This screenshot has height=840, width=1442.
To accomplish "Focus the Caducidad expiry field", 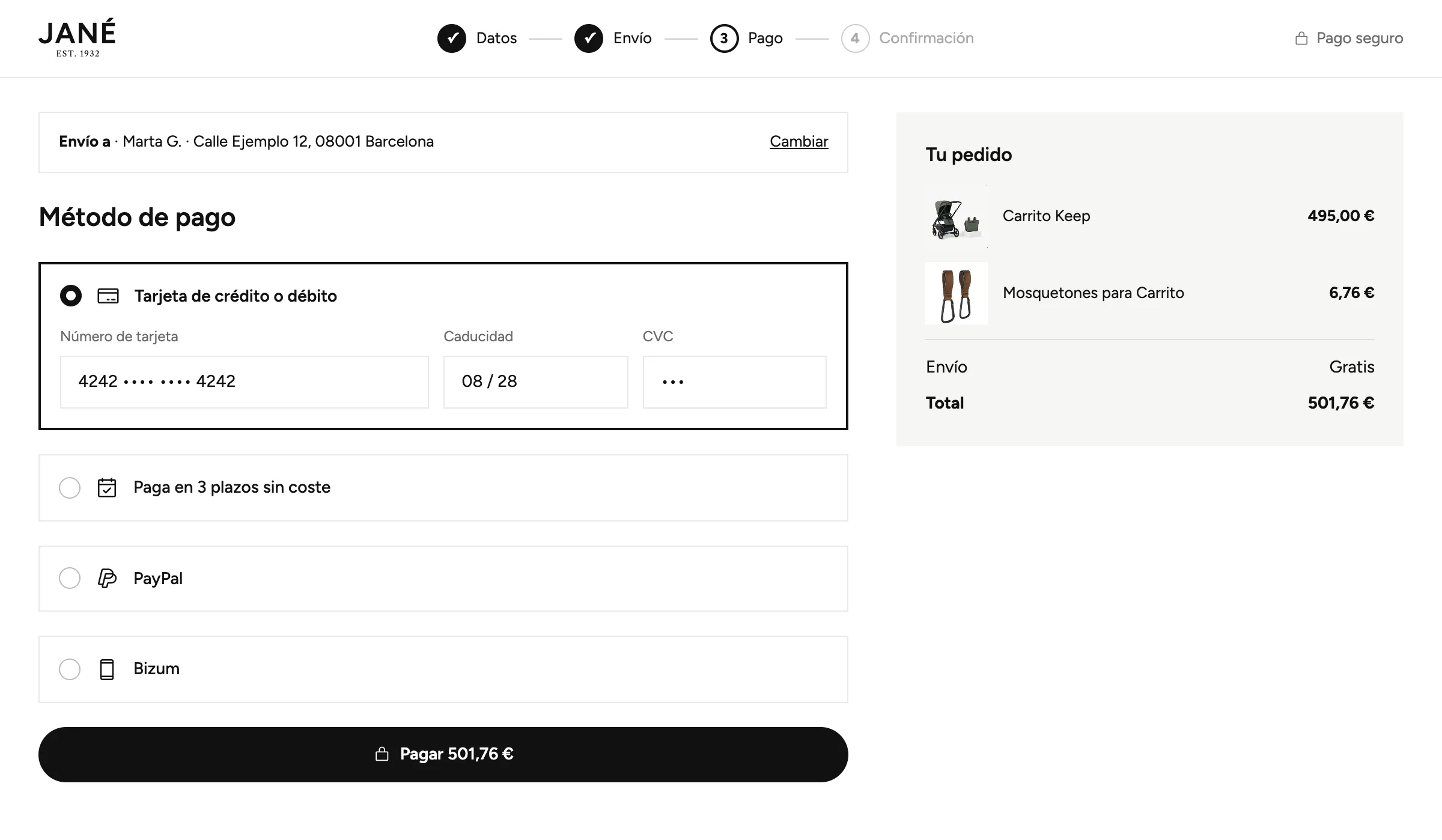I will click(x=536, y=382).
